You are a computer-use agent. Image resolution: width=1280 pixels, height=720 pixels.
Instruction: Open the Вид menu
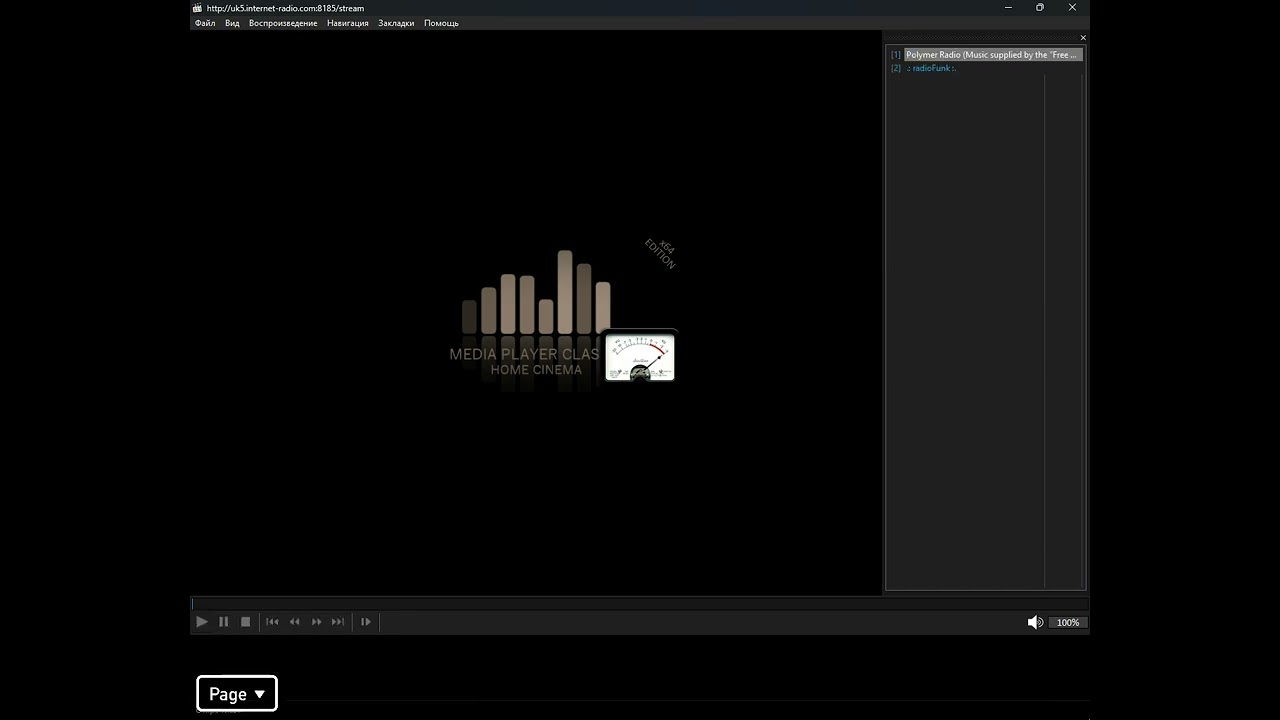pyautogui.click(x=232, y=23)
